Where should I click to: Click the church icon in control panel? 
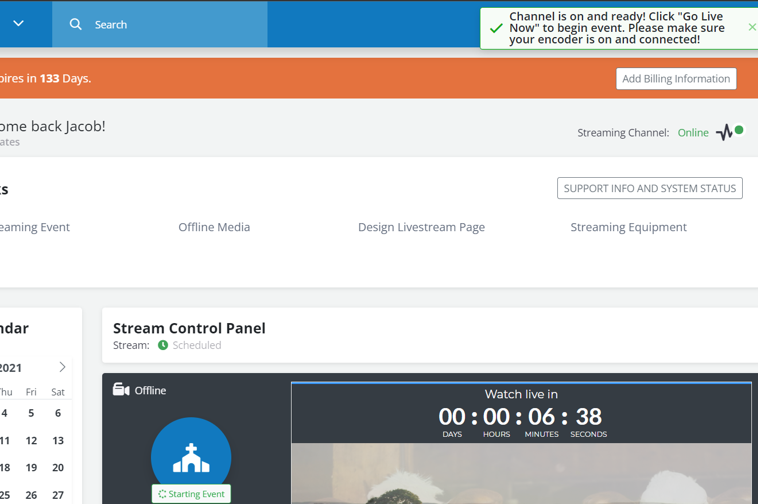point(191,456)
